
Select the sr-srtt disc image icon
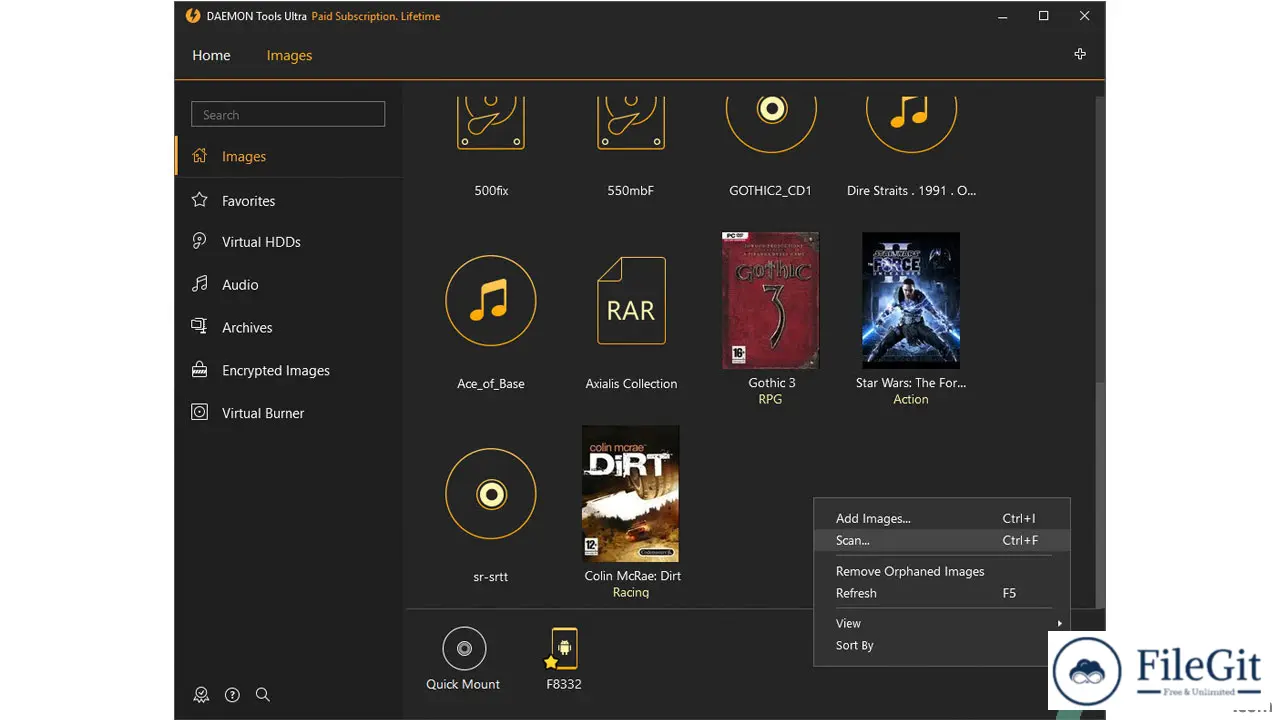(x=491, y=494)
